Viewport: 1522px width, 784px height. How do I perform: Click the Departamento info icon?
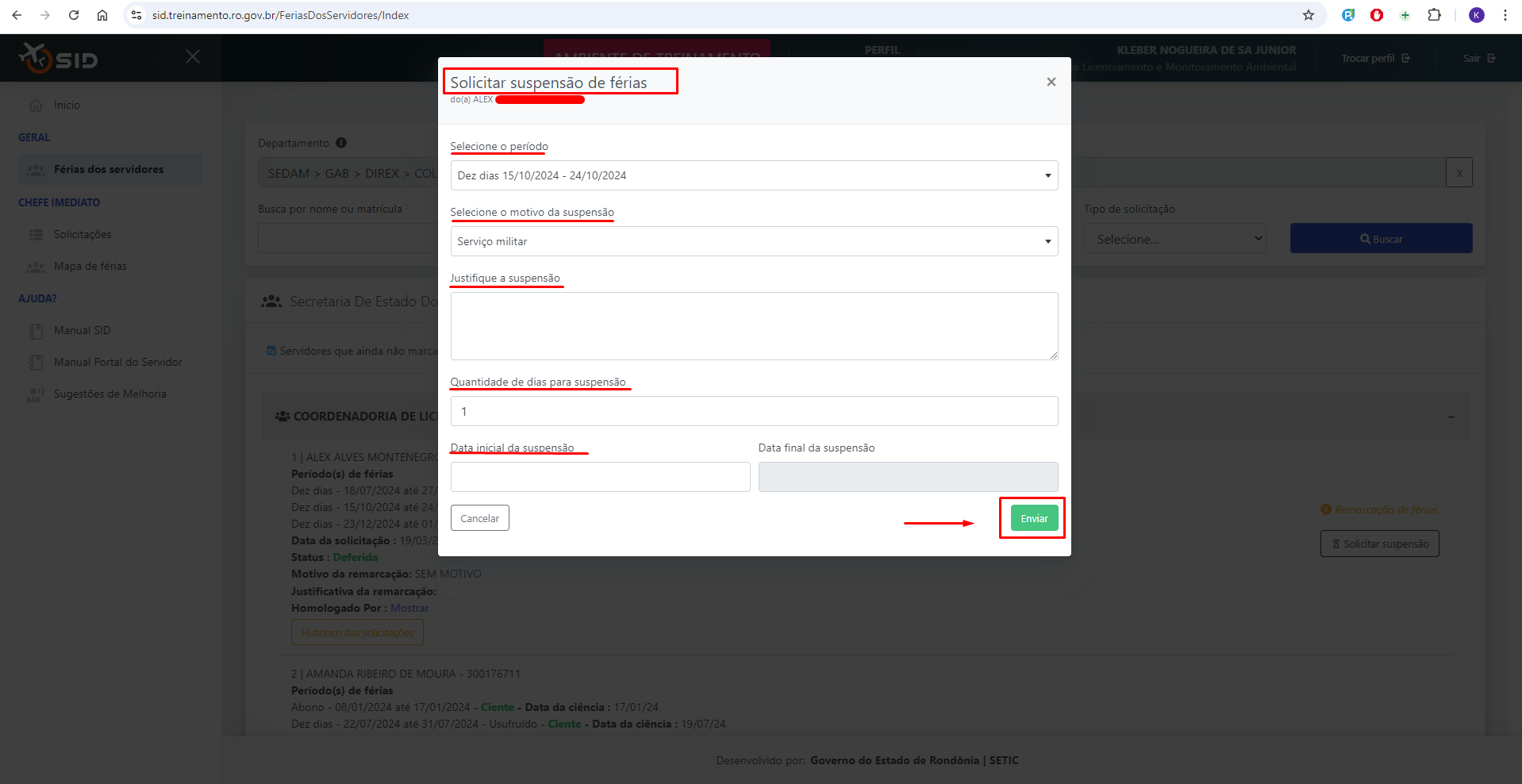(x=341, y=143)
